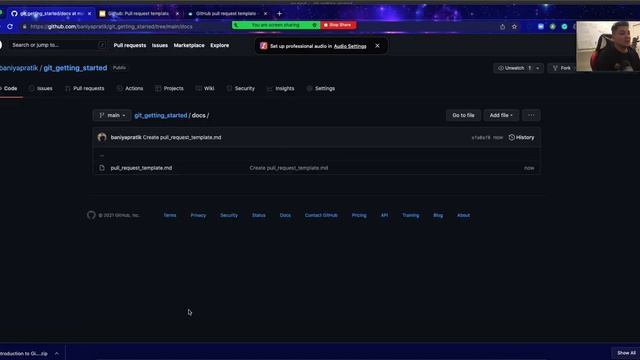Click the share icon in address bar

pos(502,27)
